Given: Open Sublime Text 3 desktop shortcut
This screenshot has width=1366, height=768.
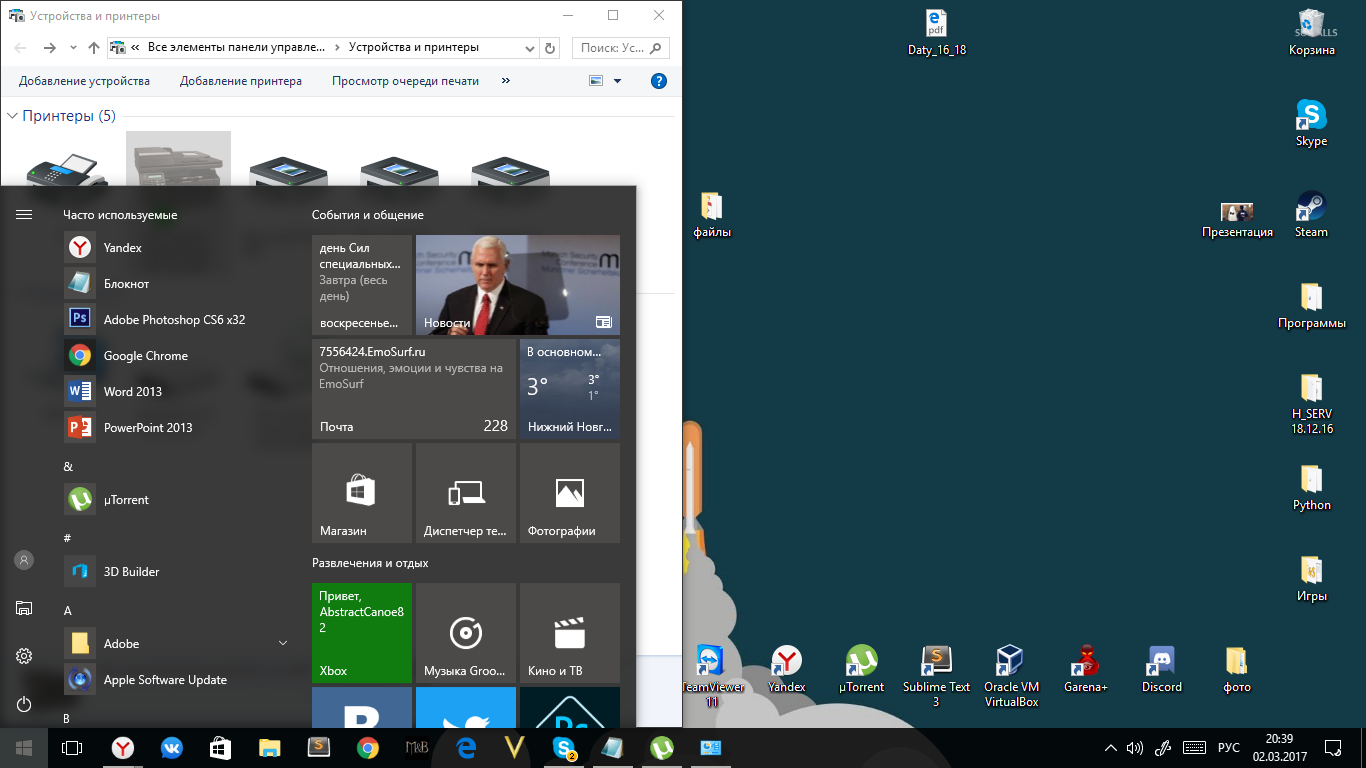Looking at the screenshot, I should 937,676.
